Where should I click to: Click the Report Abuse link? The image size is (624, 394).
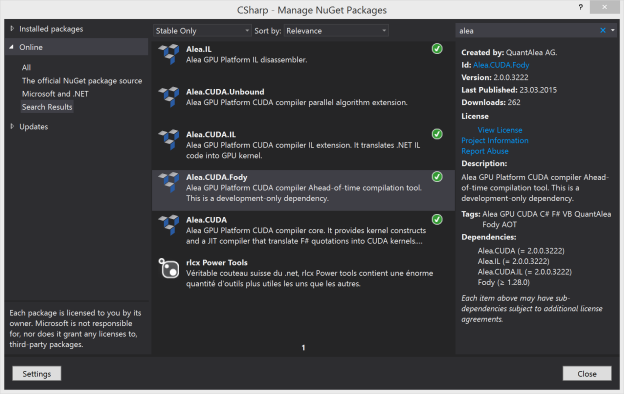pyautogui.click(x=485, y=151)
